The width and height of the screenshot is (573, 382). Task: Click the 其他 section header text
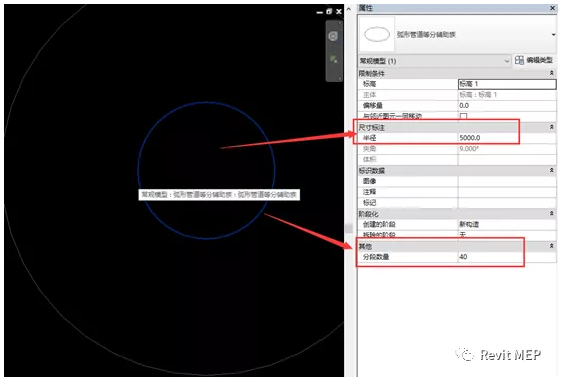pos(365,246)
